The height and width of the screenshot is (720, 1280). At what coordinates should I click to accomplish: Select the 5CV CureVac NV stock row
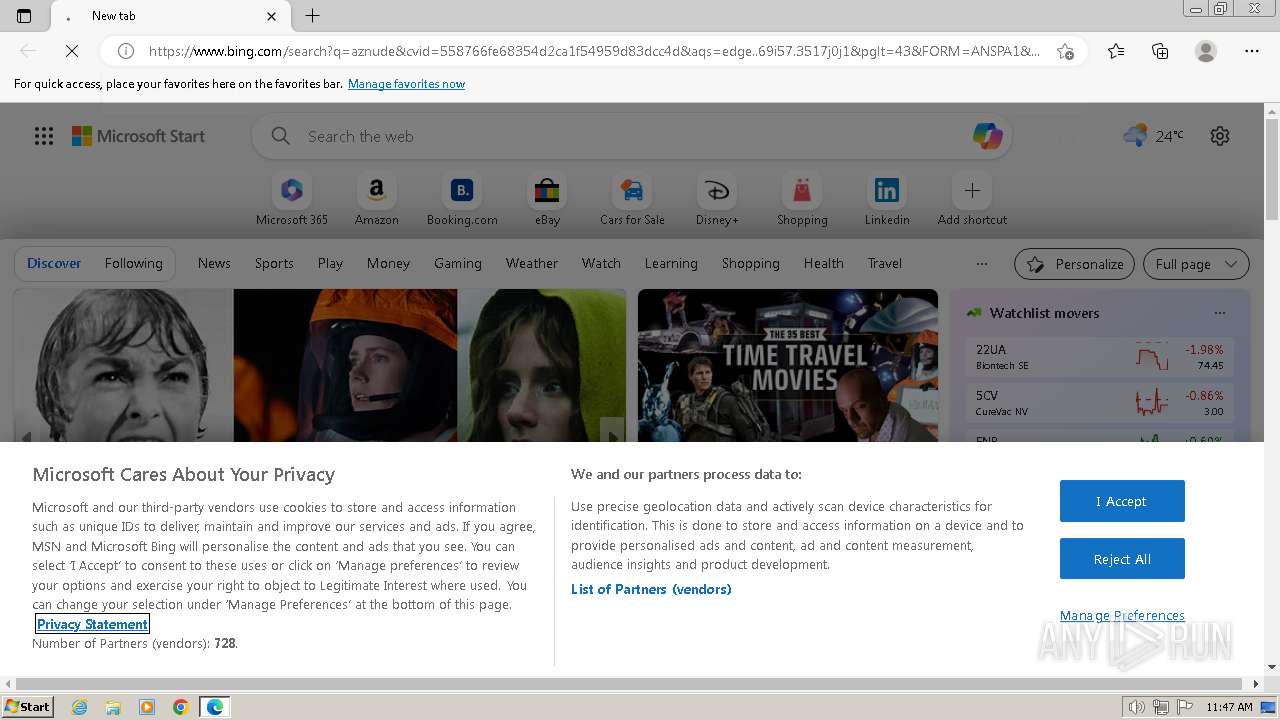coord(1099,403)
